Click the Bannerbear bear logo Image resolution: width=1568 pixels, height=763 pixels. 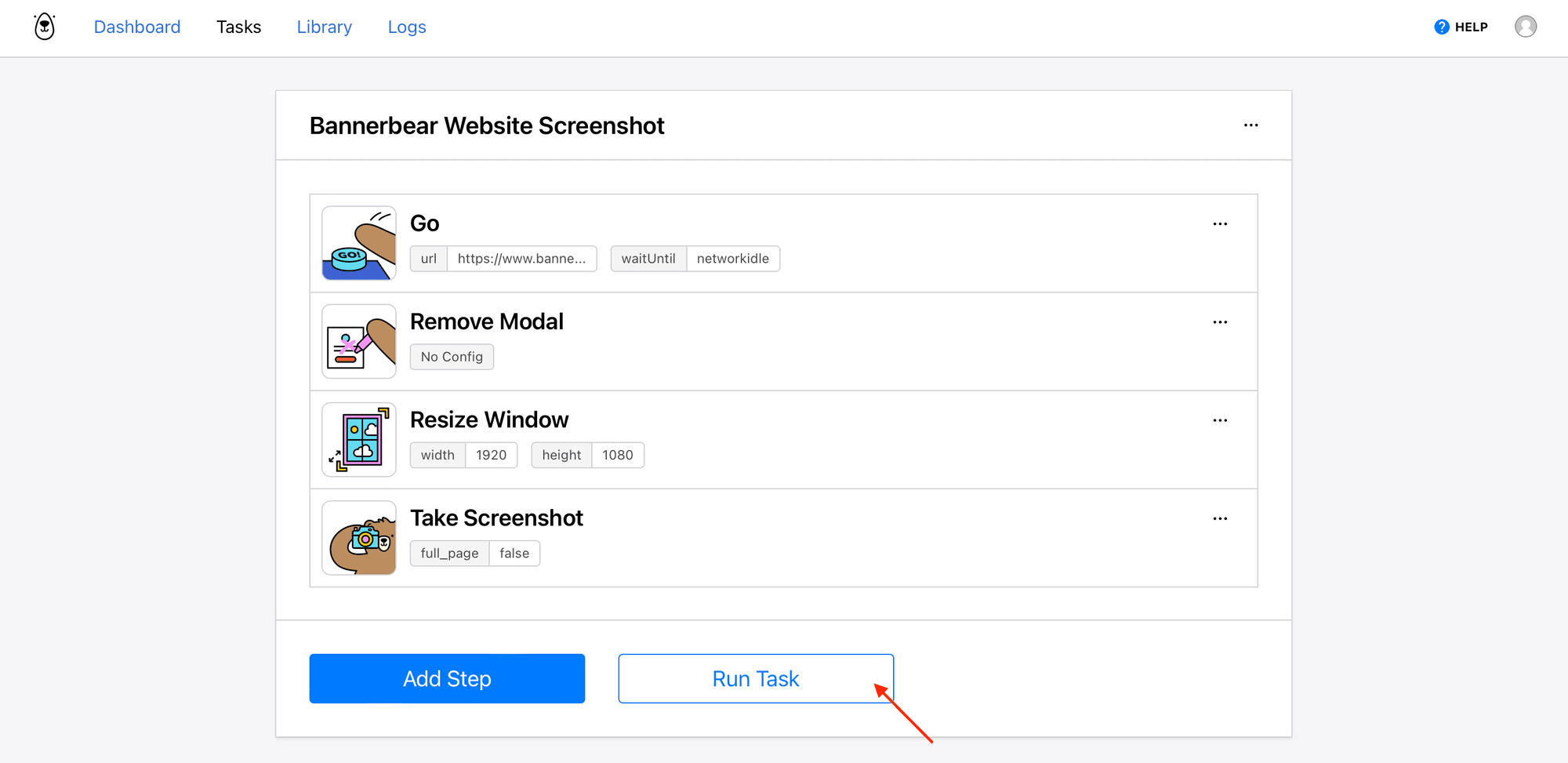(x=45, y=27)
